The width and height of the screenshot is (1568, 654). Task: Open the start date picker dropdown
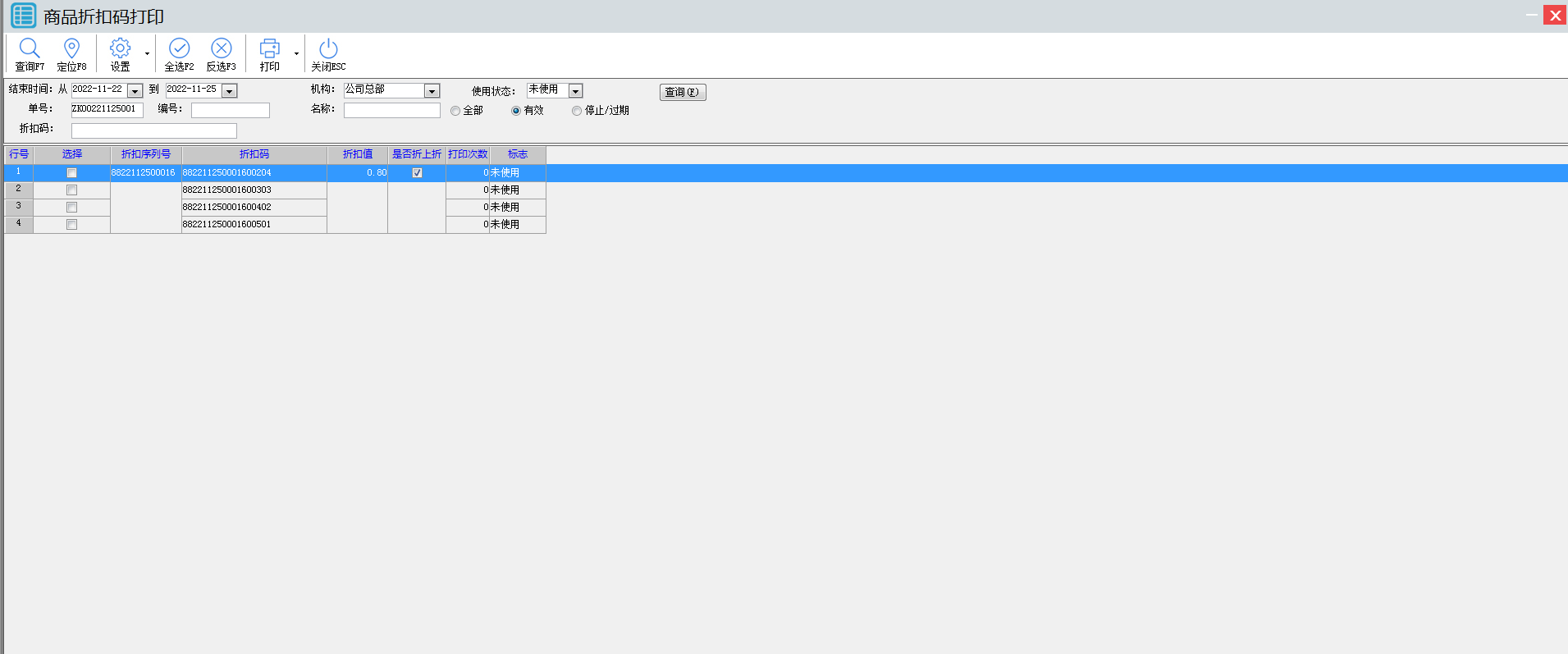coord(135,91)
